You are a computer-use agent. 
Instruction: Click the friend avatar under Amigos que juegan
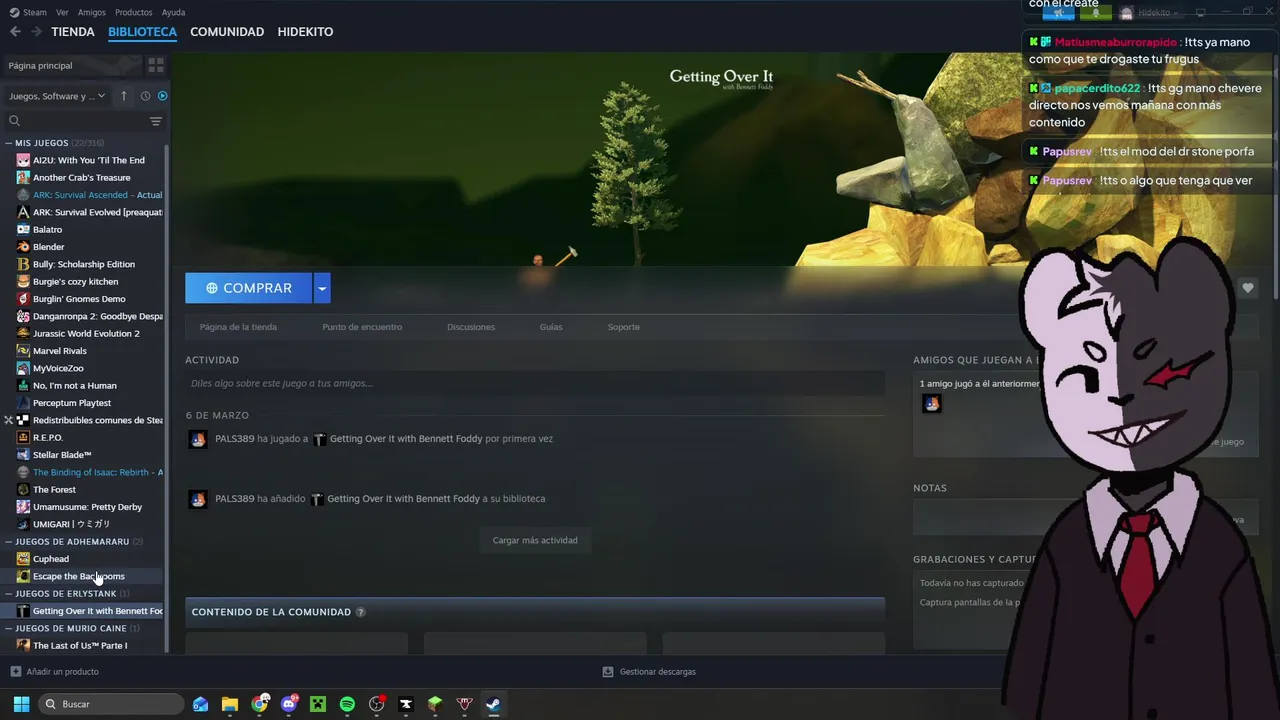[932, 404]
